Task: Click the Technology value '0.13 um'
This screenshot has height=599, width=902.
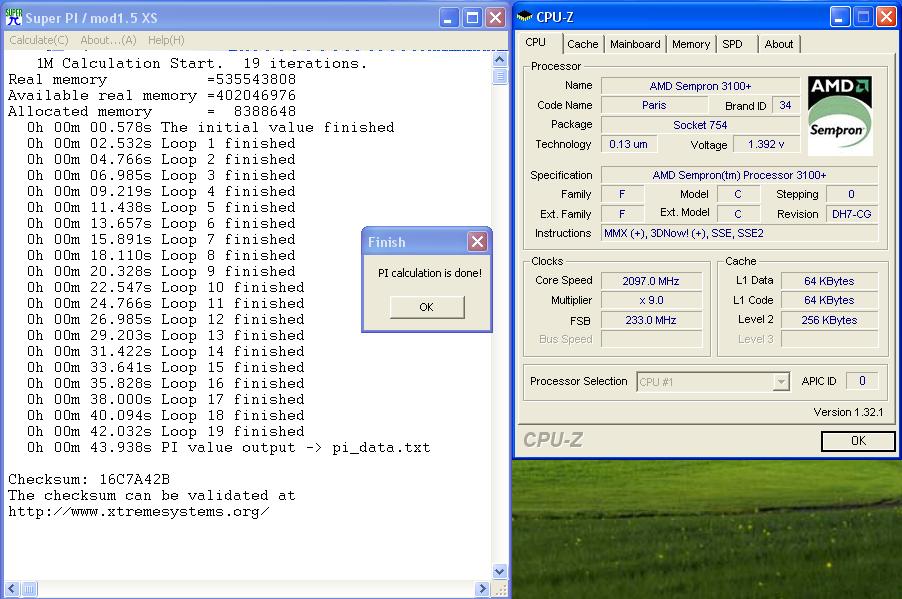Action: [x=629, y=144]
